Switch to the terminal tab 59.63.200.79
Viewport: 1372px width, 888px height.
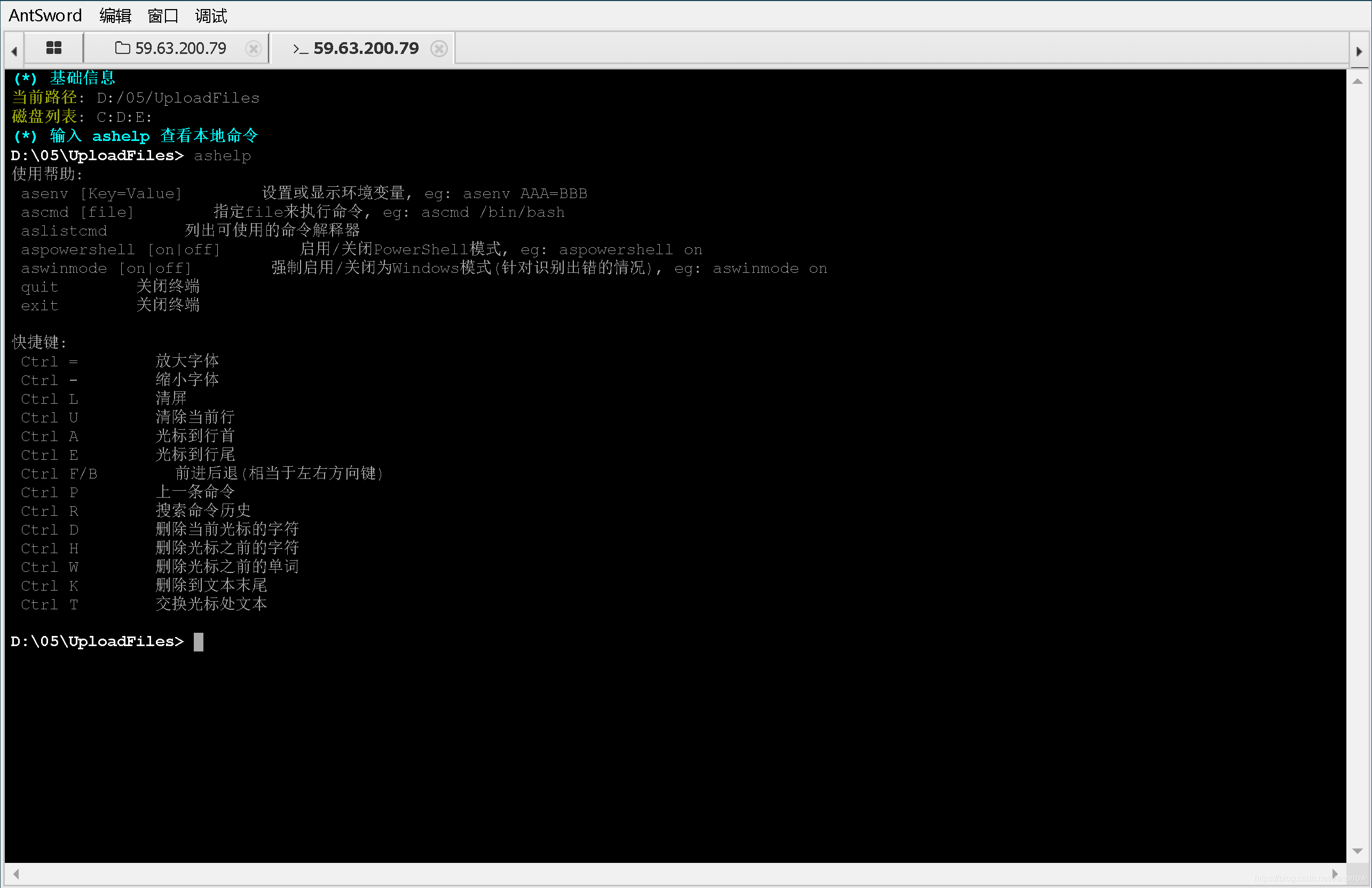362,49
